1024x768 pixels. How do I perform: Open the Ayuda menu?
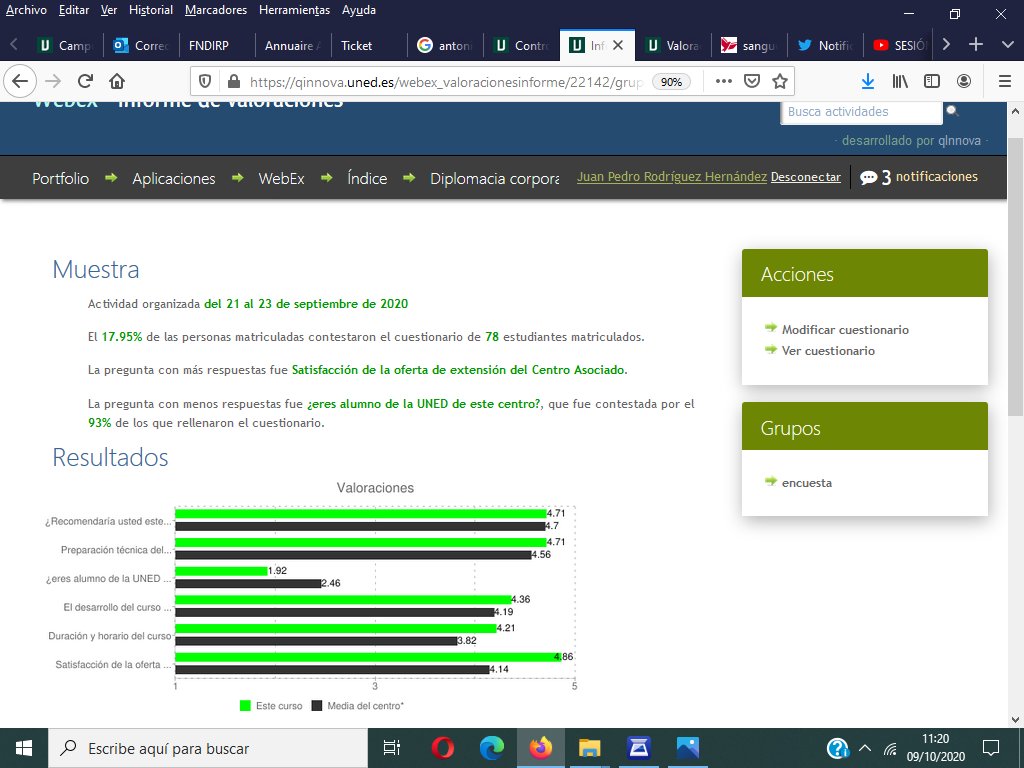tap(359, 10)
